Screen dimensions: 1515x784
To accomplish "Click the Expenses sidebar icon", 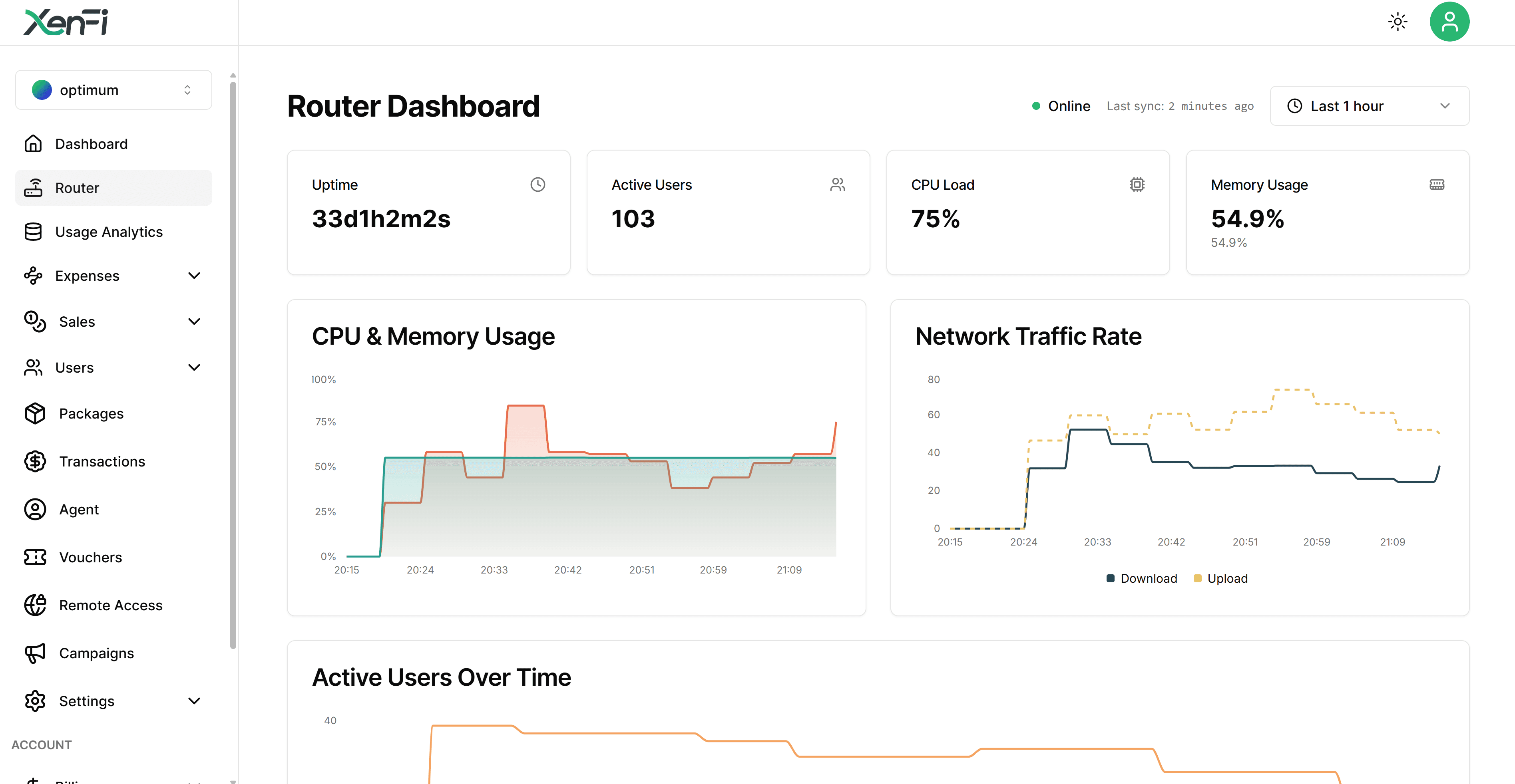I will point(33,276).
